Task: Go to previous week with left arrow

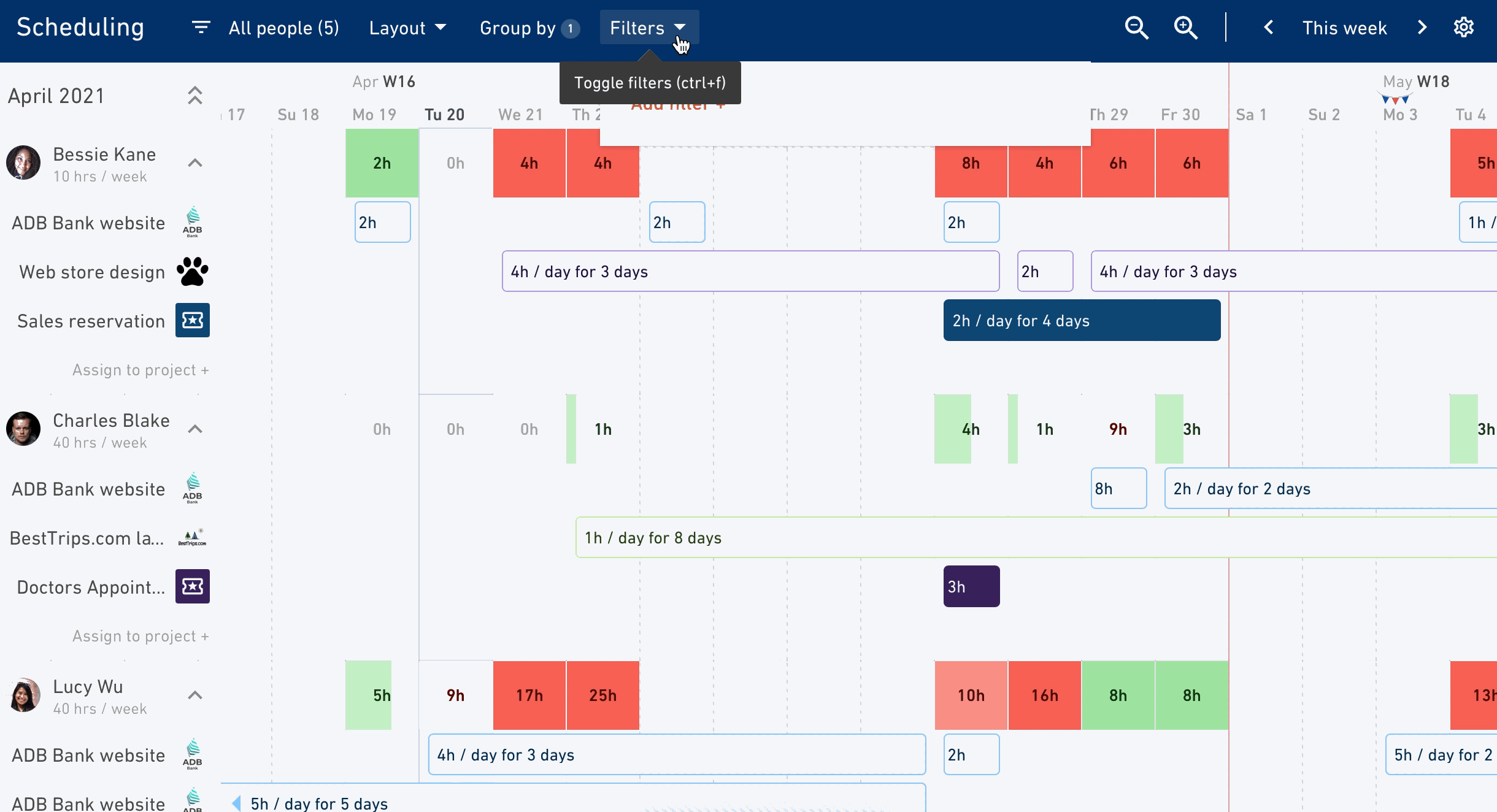Action: coord(1269,28)
